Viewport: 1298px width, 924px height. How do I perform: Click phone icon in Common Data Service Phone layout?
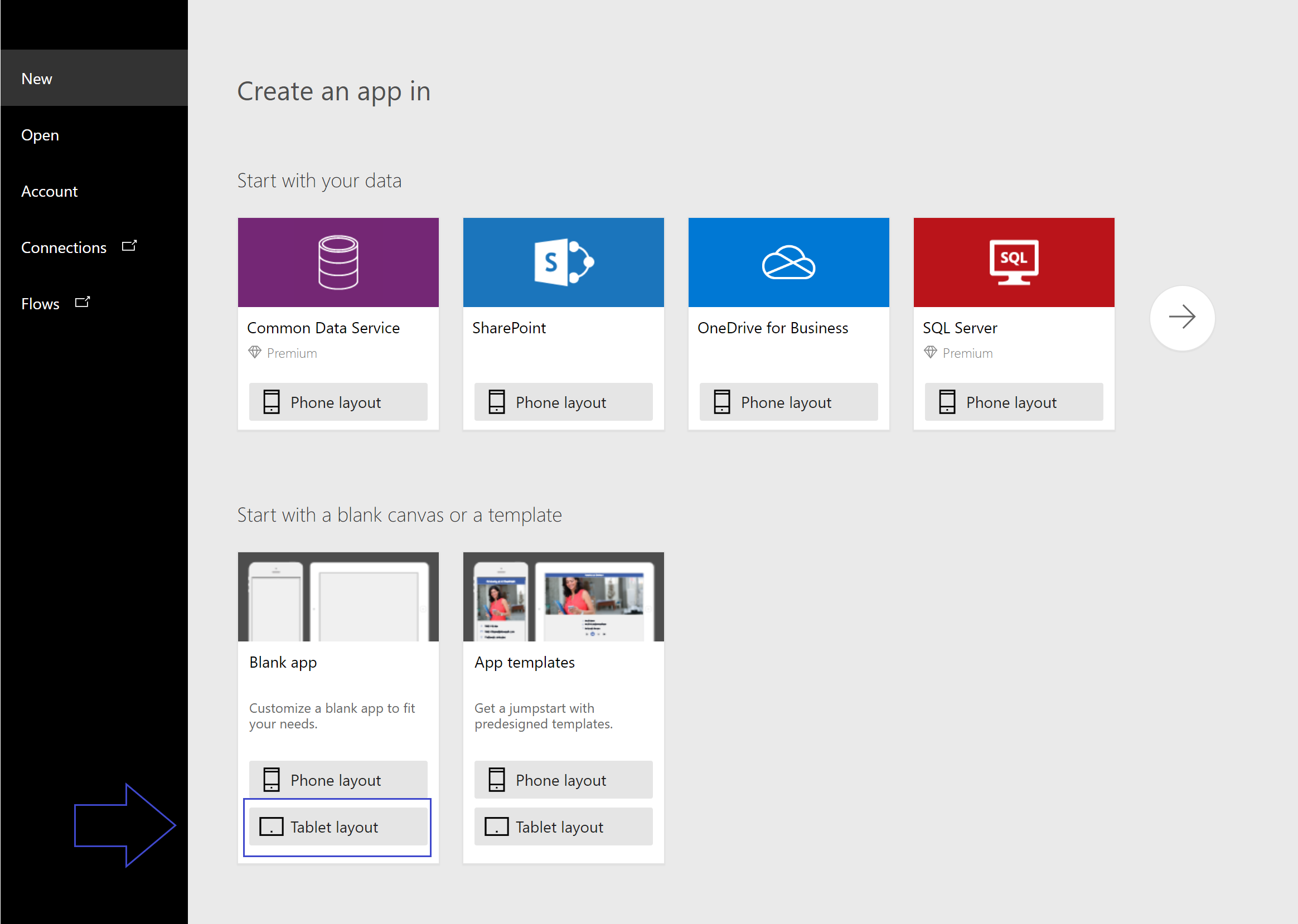(272, 402)
